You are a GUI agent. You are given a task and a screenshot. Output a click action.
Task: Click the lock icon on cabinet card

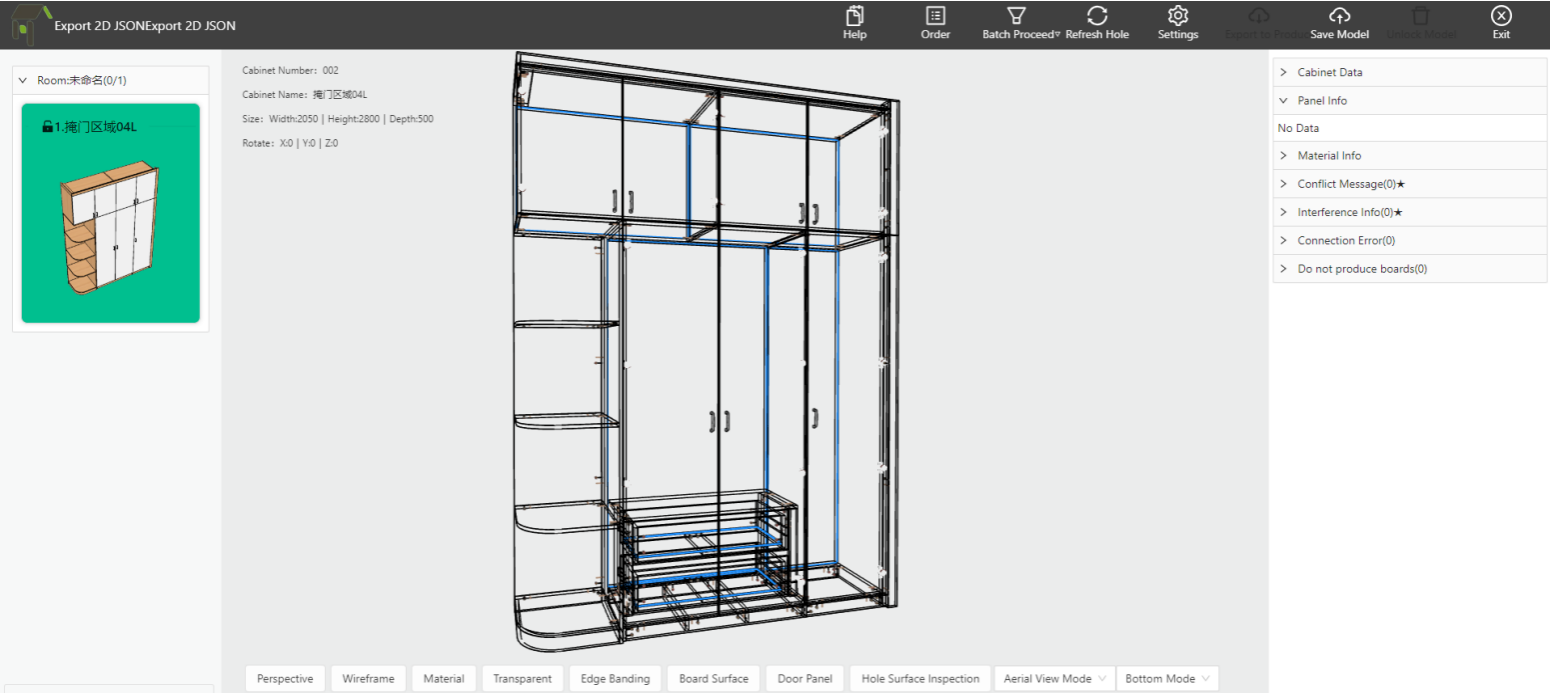[47, 127]
